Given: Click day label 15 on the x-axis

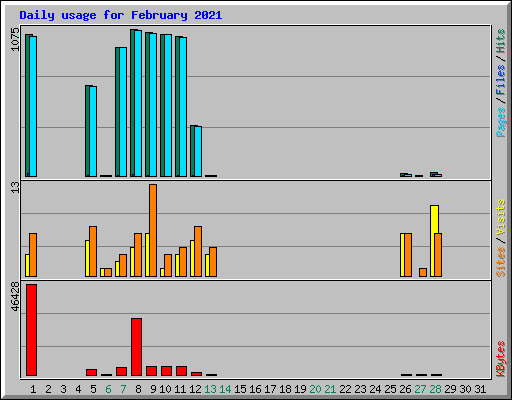Looking at the screenshot, I should tap(240, 389).
